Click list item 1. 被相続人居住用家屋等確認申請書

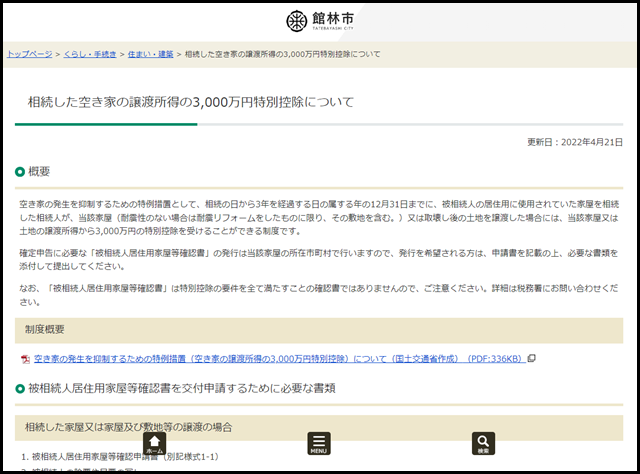coord(120,456)
